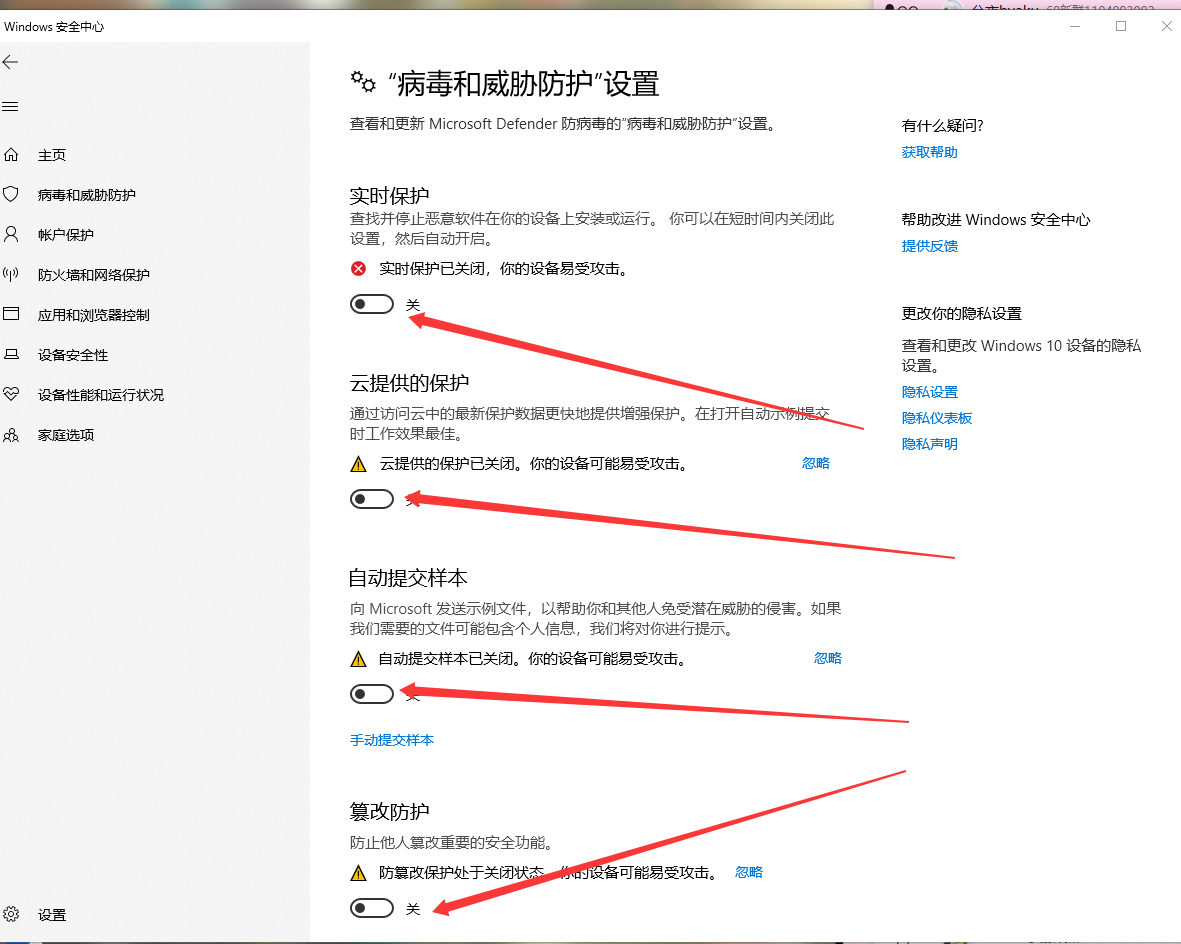Image resolution: width=1181 pixels, height=944 pixels.
Task: Click the home icon next to 主页
Action: pyautogui.click(x=11, y=154)
